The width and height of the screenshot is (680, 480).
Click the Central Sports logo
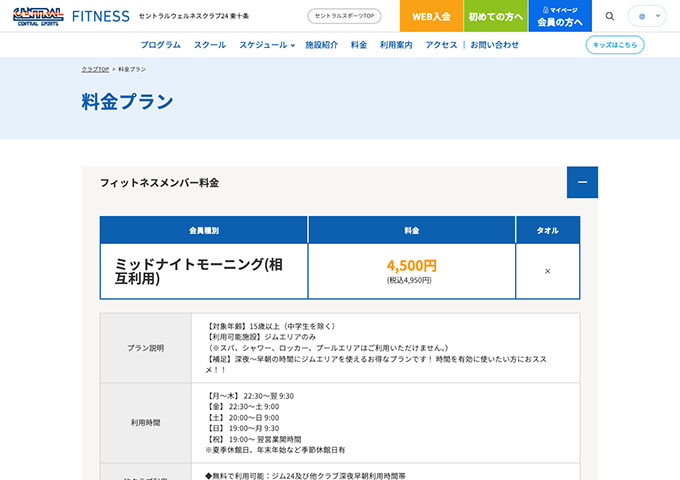coord(38,16)
